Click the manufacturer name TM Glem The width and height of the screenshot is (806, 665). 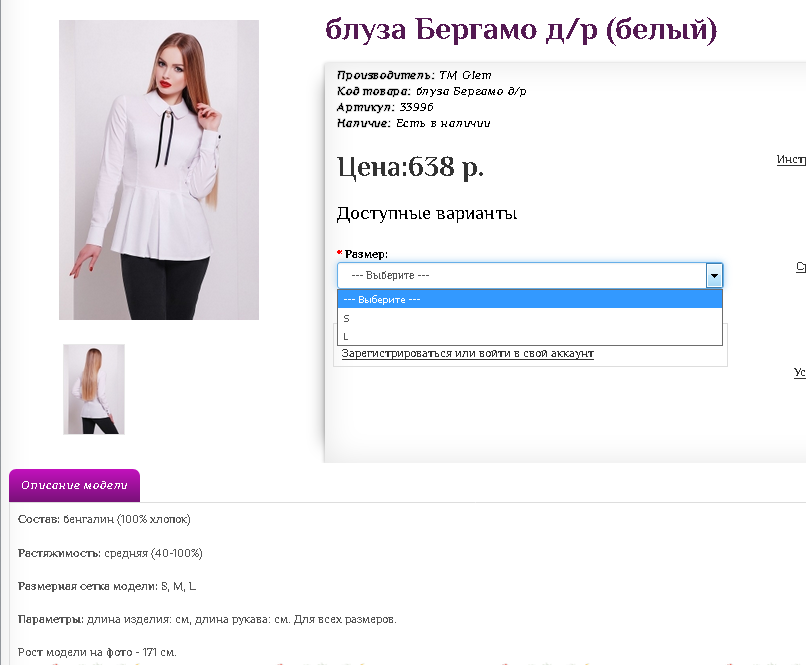click(465, 76)
